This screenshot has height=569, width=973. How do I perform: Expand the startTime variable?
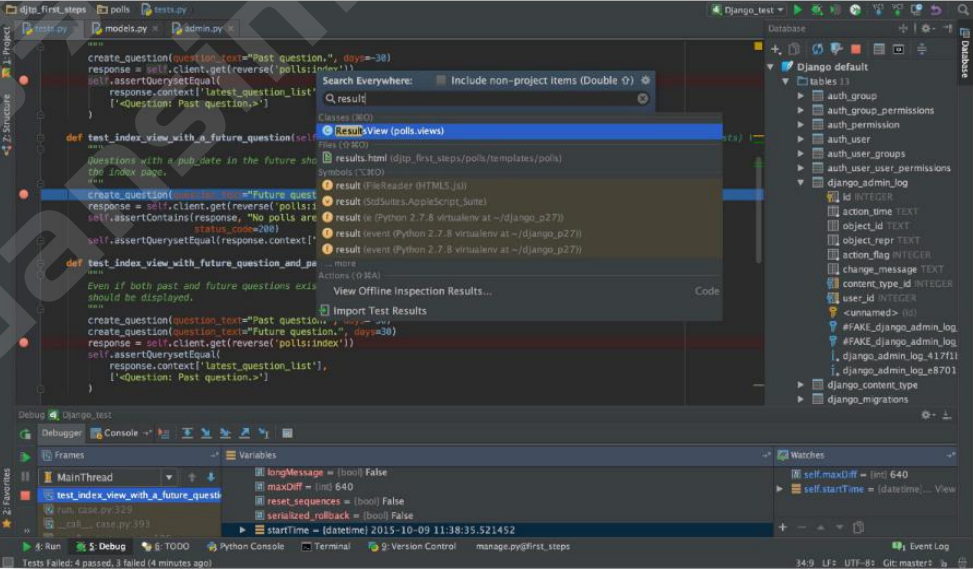(243, 530)
